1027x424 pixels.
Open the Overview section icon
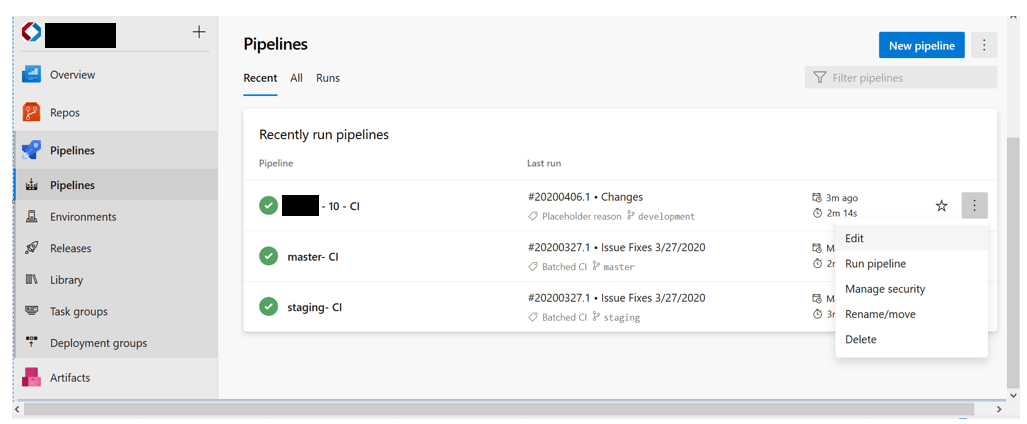(31, 75)
